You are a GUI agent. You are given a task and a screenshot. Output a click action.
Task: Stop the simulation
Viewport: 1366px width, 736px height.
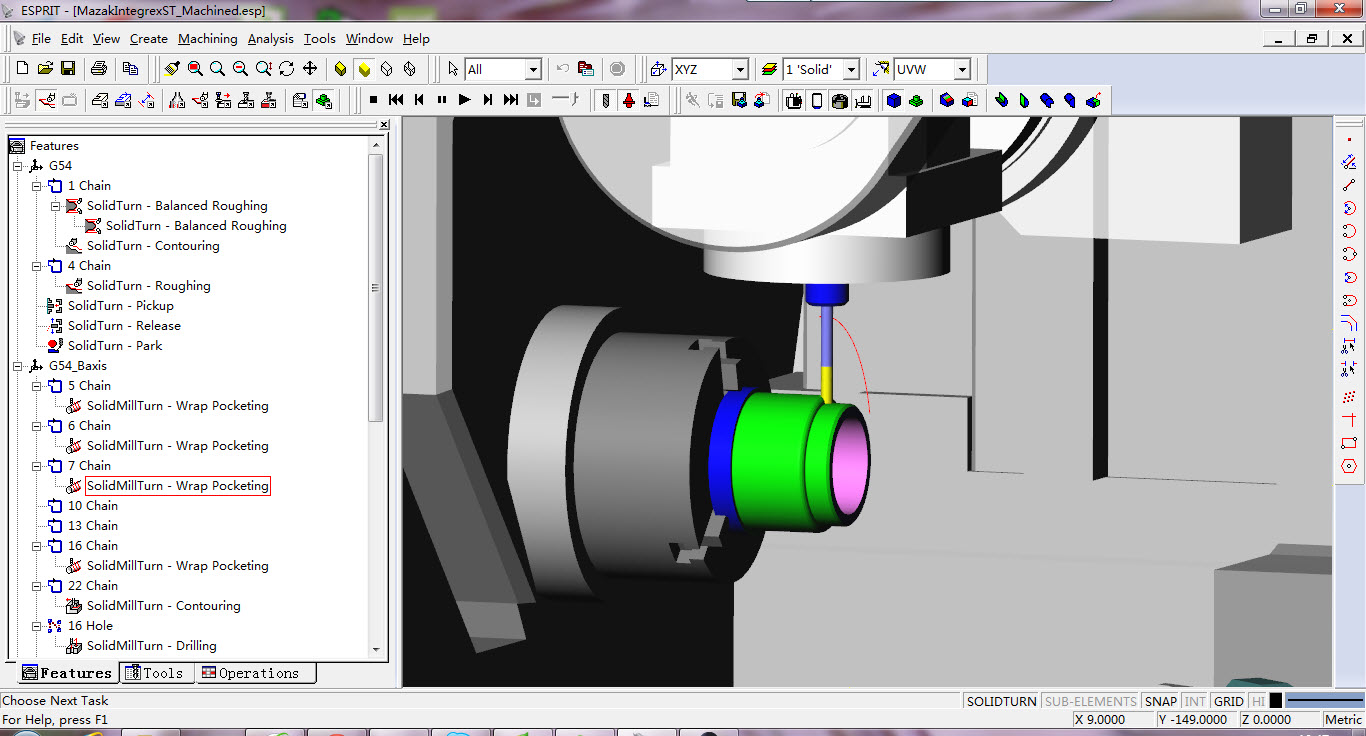[x=373, y=100]
